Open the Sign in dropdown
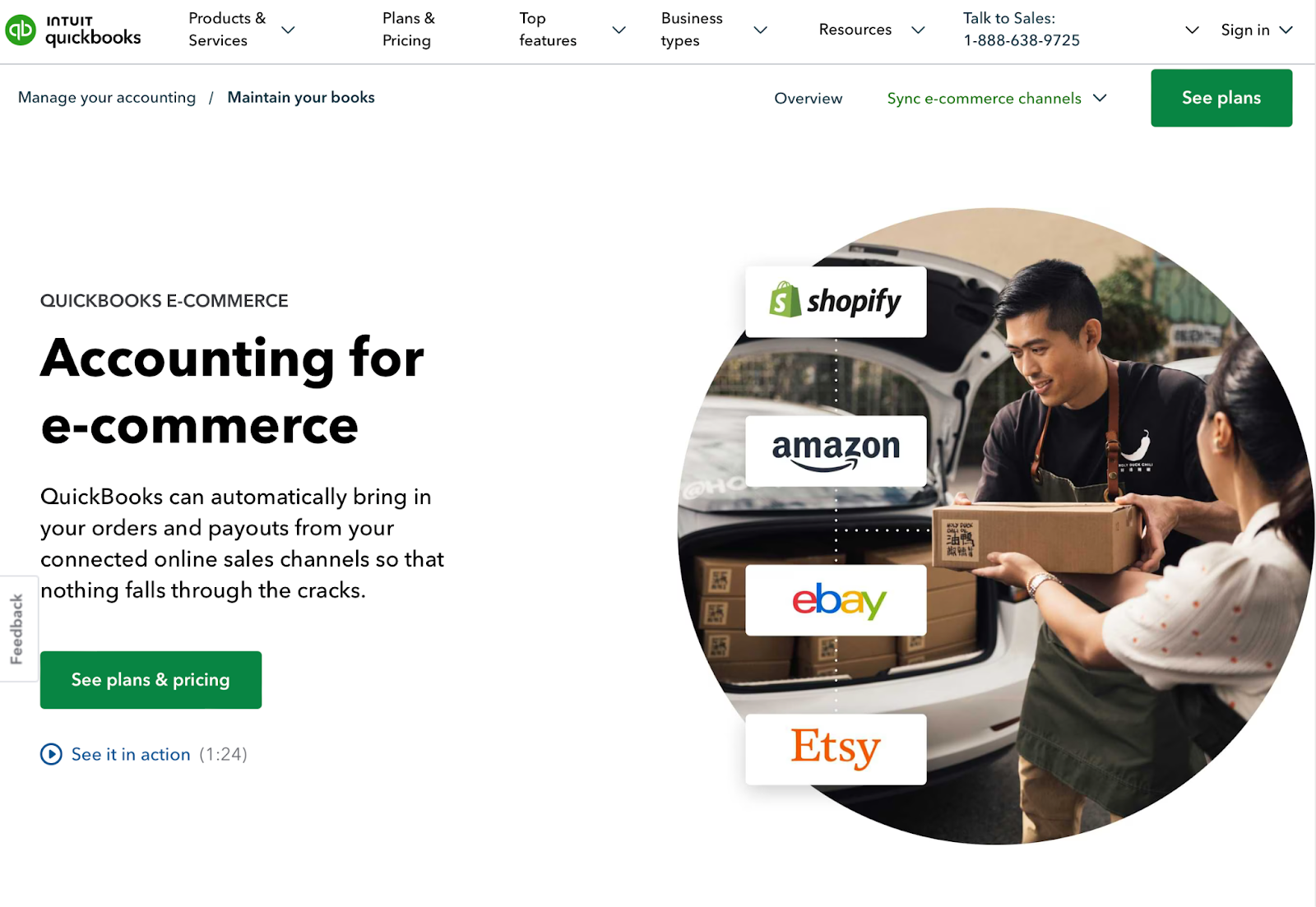This screenshot has width=1316, height=907. [1257, 30]
